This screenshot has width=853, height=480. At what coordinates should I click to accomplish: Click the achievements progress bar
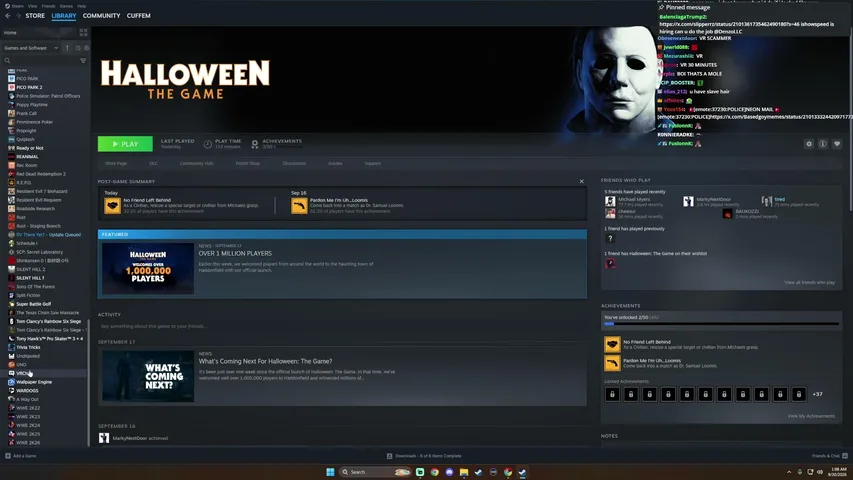721,324
